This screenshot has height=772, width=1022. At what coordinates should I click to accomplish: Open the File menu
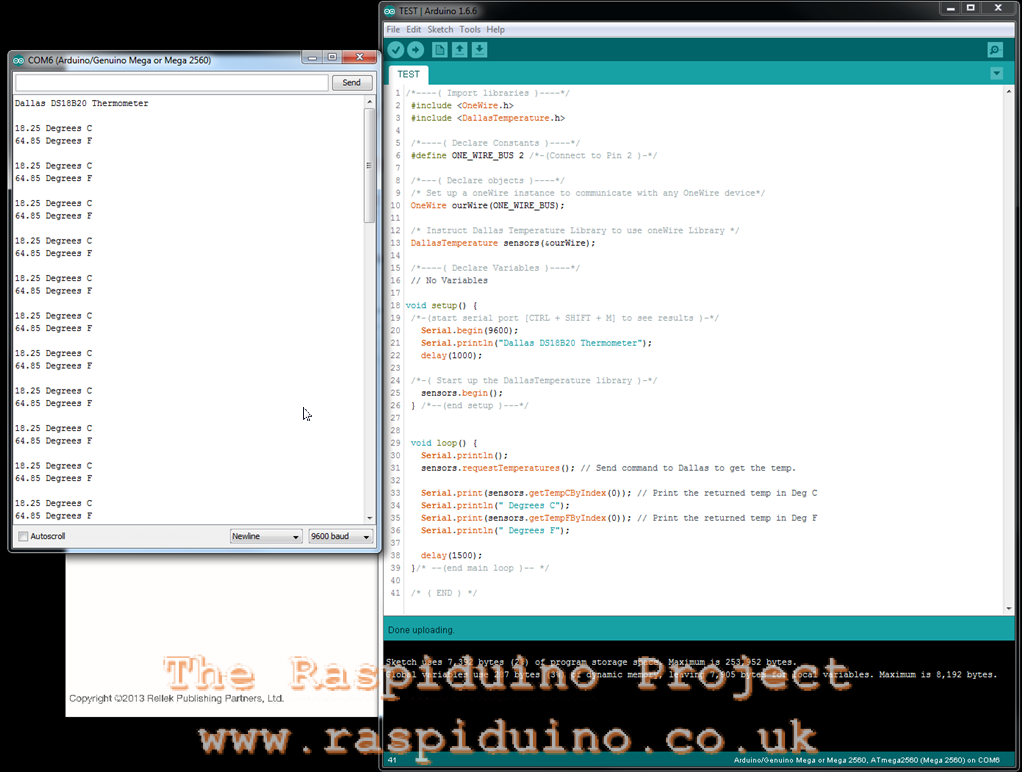click(x=393, y=29)
